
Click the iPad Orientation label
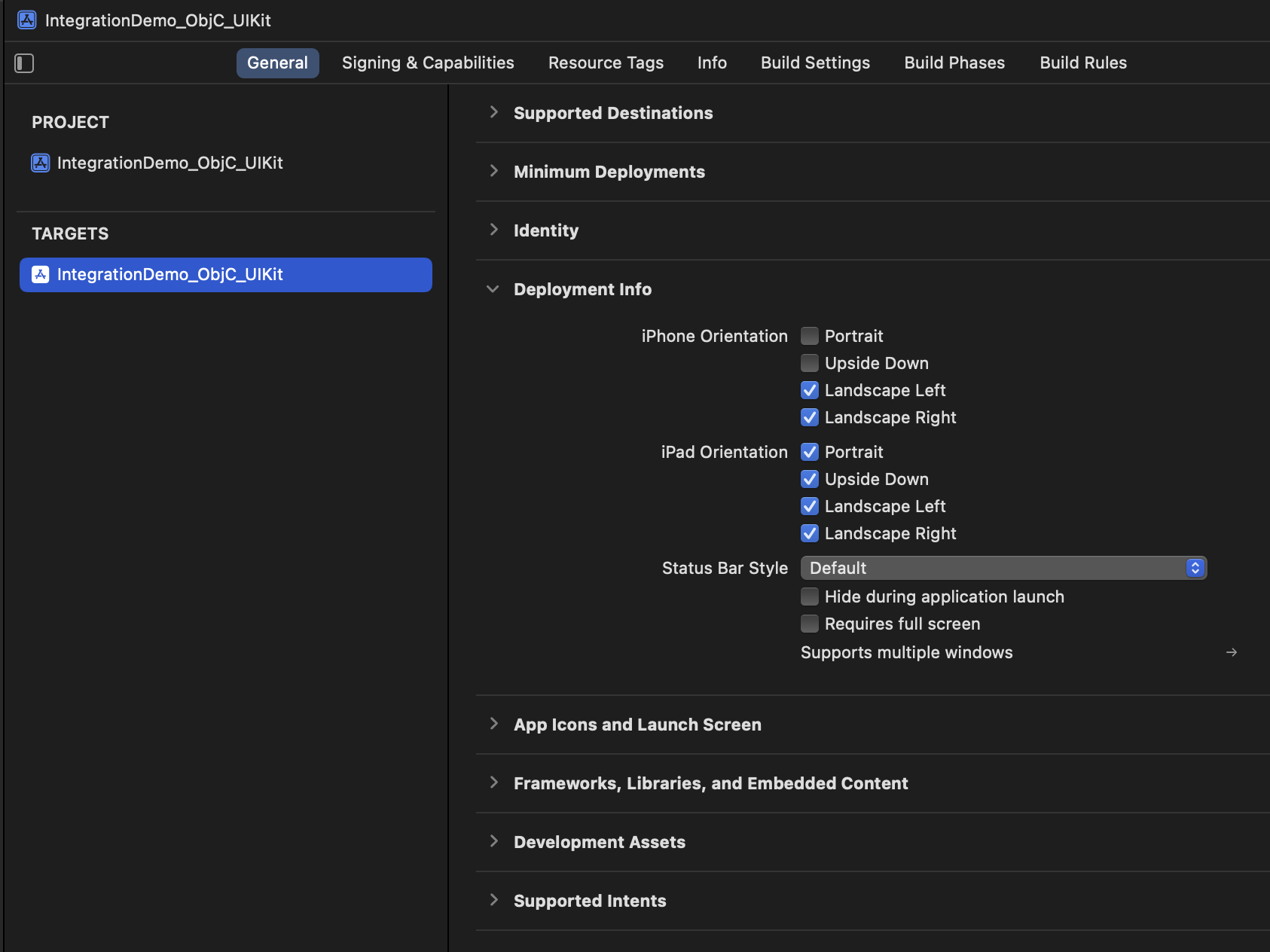coord(724,452)
